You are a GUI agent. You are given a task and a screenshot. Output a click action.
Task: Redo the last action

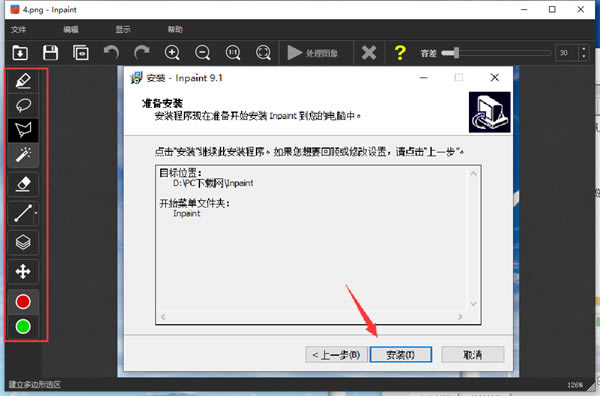(142, 53)
